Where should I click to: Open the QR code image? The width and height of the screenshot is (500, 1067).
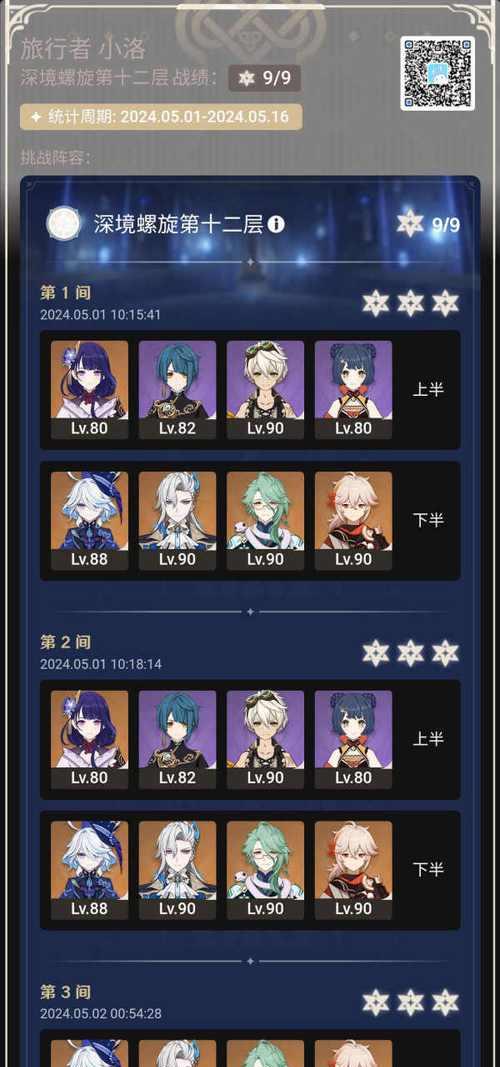437,73
